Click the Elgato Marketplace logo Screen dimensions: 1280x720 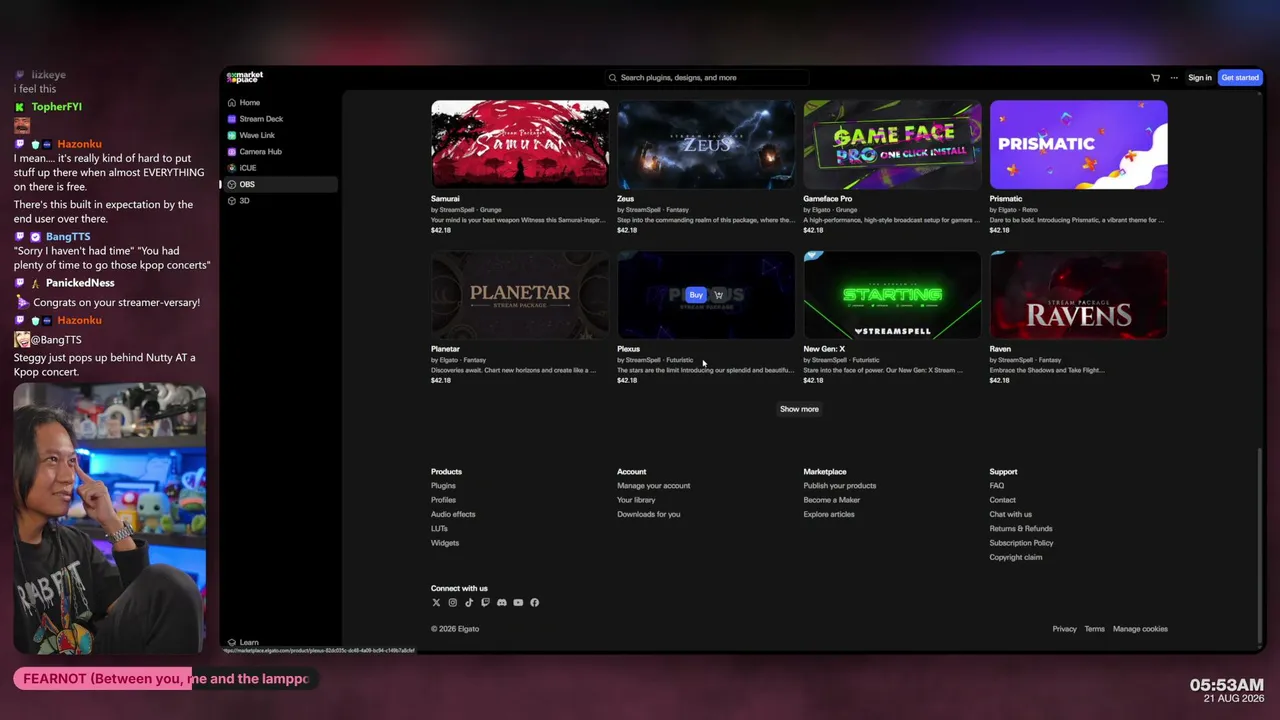(244, 77)
